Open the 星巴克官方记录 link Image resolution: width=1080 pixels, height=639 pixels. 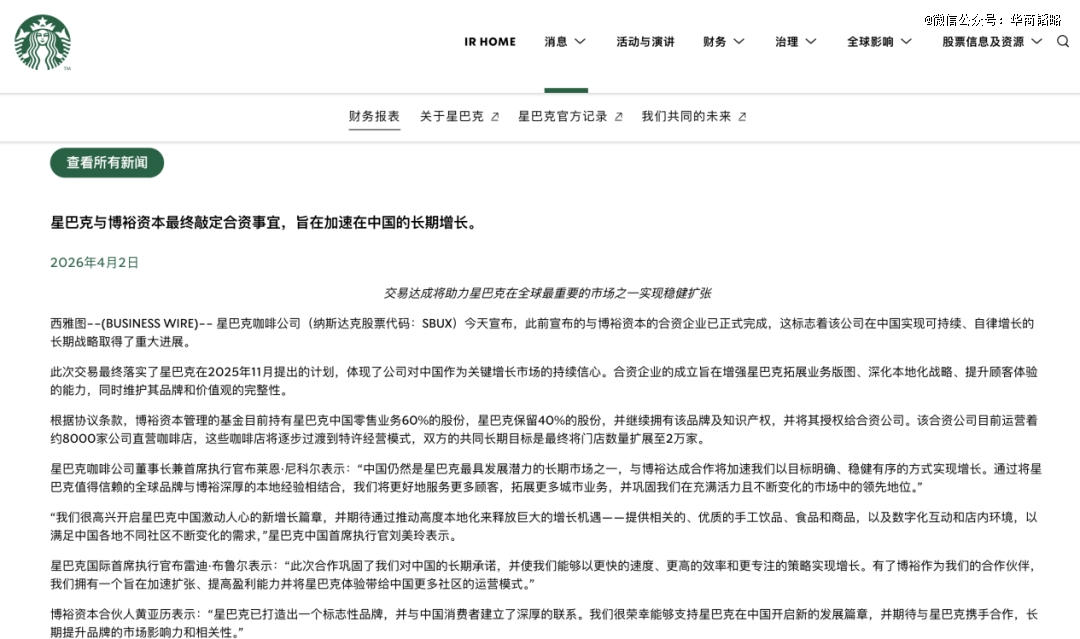click(563, 116)
